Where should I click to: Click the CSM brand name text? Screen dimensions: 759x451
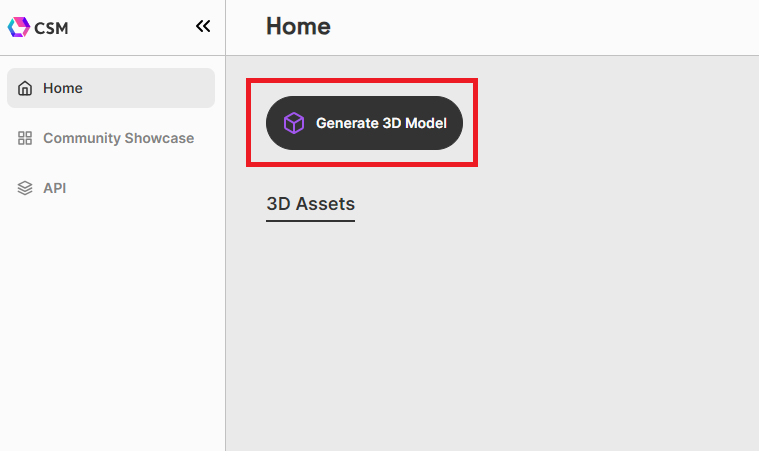click(x=51, y=28)
